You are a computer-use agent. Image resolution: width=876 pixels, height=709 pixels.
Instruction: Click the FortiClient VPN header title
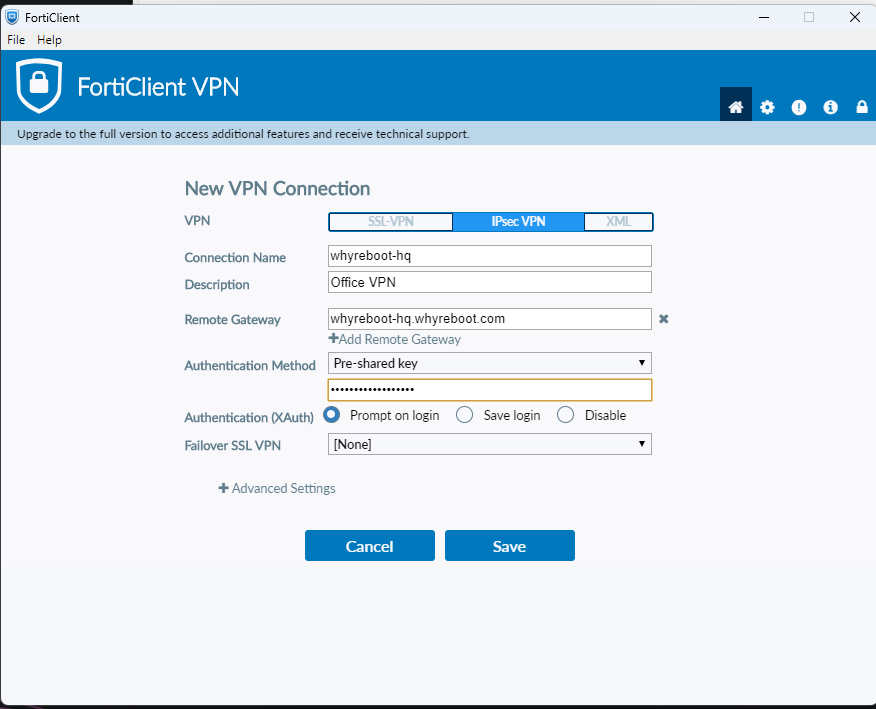tap(158, 87)
